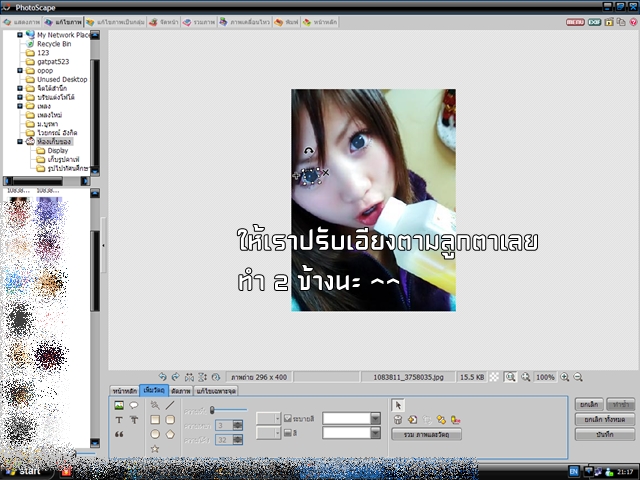Open the fill color dropdown beside ระบายสี
Screen dimensions: 640x480
[376, 418]
